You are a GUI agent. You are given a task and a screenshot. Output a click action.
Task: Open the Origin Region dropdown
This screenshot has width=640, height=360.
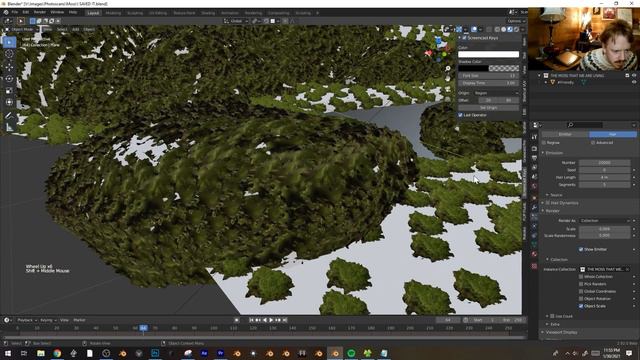pos(496,93)
